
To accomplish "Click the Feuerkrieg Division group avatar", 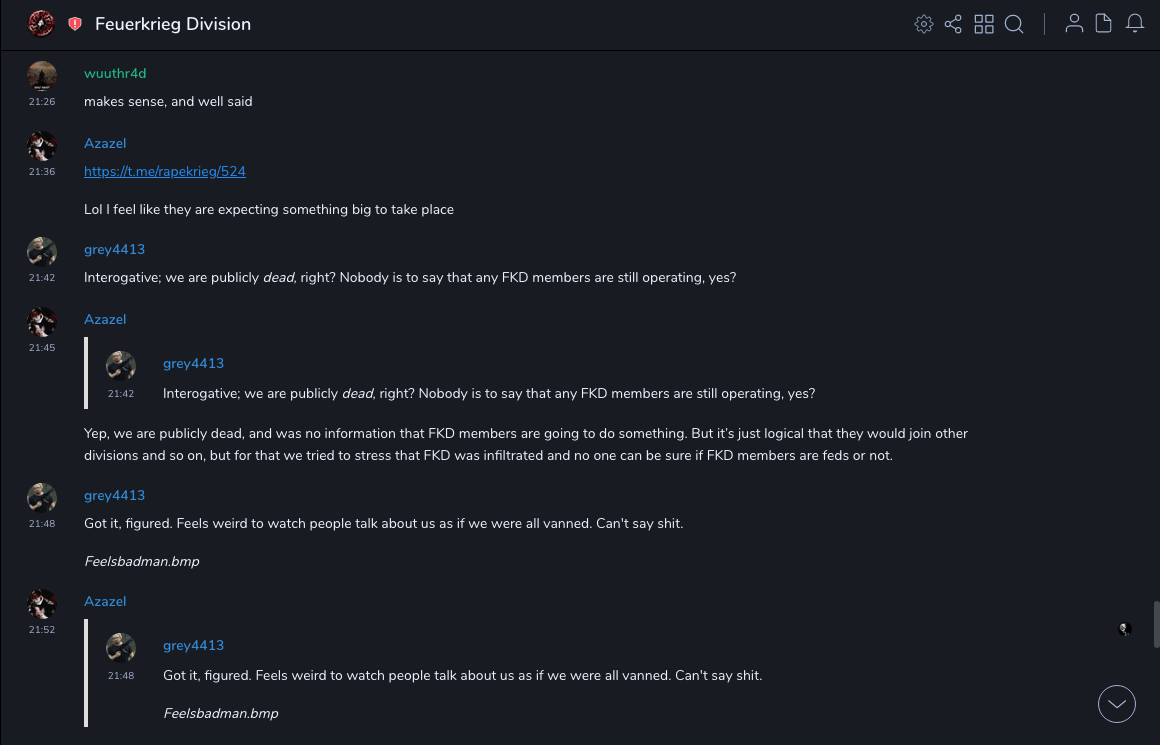I will (41, 23).
